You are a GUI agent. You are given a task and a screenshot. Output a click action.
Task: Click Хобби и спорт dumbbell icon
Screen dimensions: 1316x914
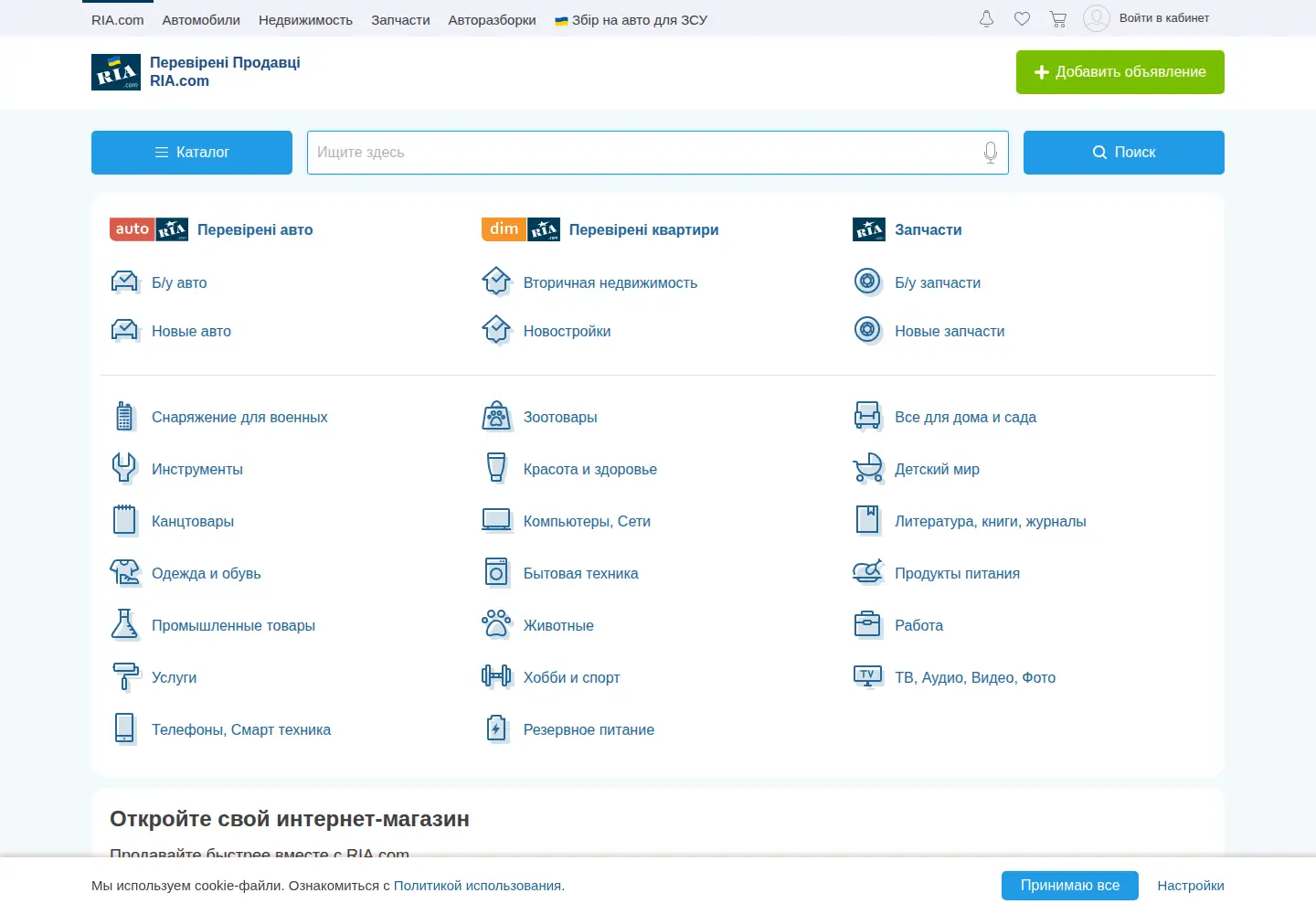point(497,677)
